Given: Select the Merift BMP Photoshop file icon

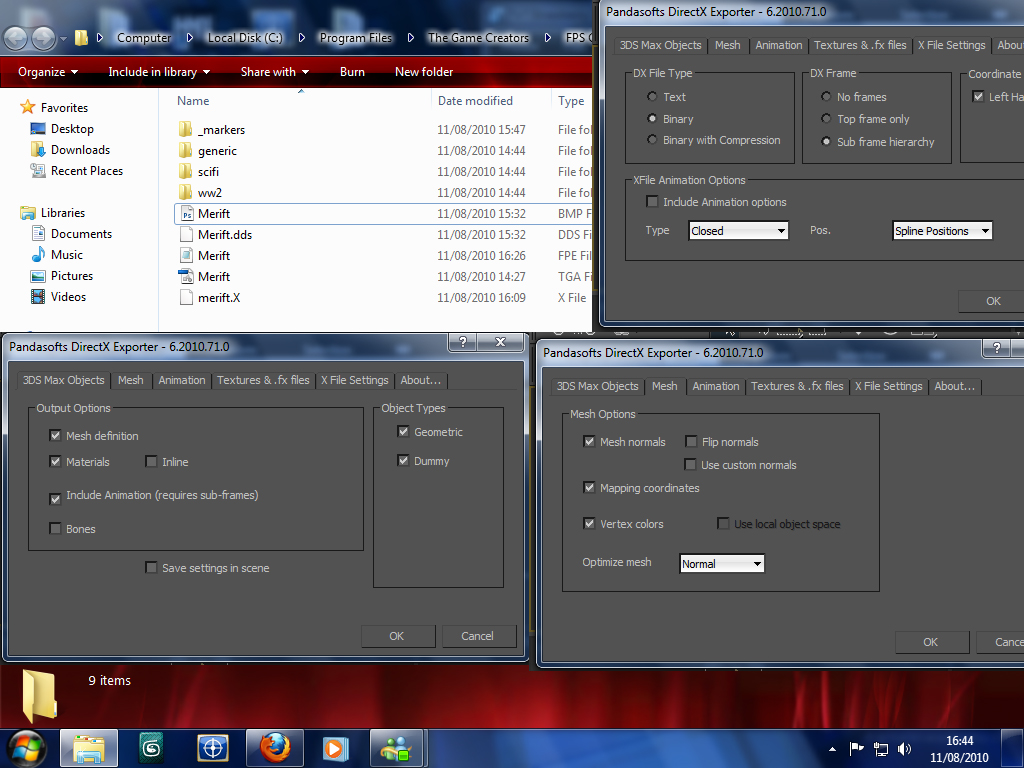Looking at the screenshot, I should pyautogui.click(x=187, y=214).
